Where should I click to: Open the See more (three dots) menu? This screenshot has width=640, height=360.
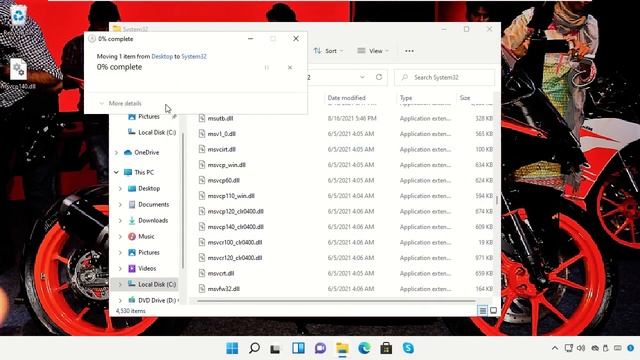(x=409, y=51)
